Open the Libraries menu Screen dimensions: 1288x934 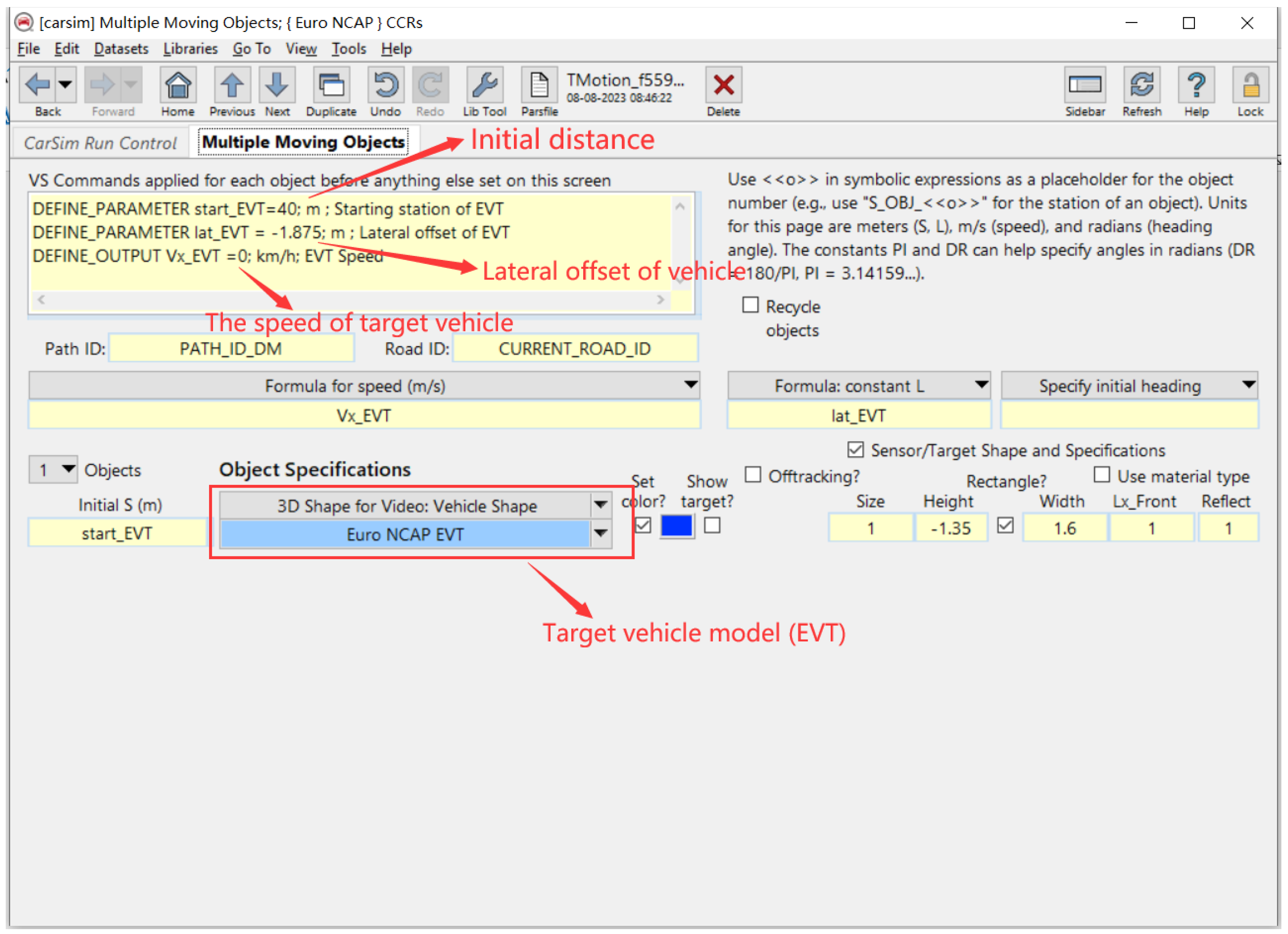coord(190,49)
